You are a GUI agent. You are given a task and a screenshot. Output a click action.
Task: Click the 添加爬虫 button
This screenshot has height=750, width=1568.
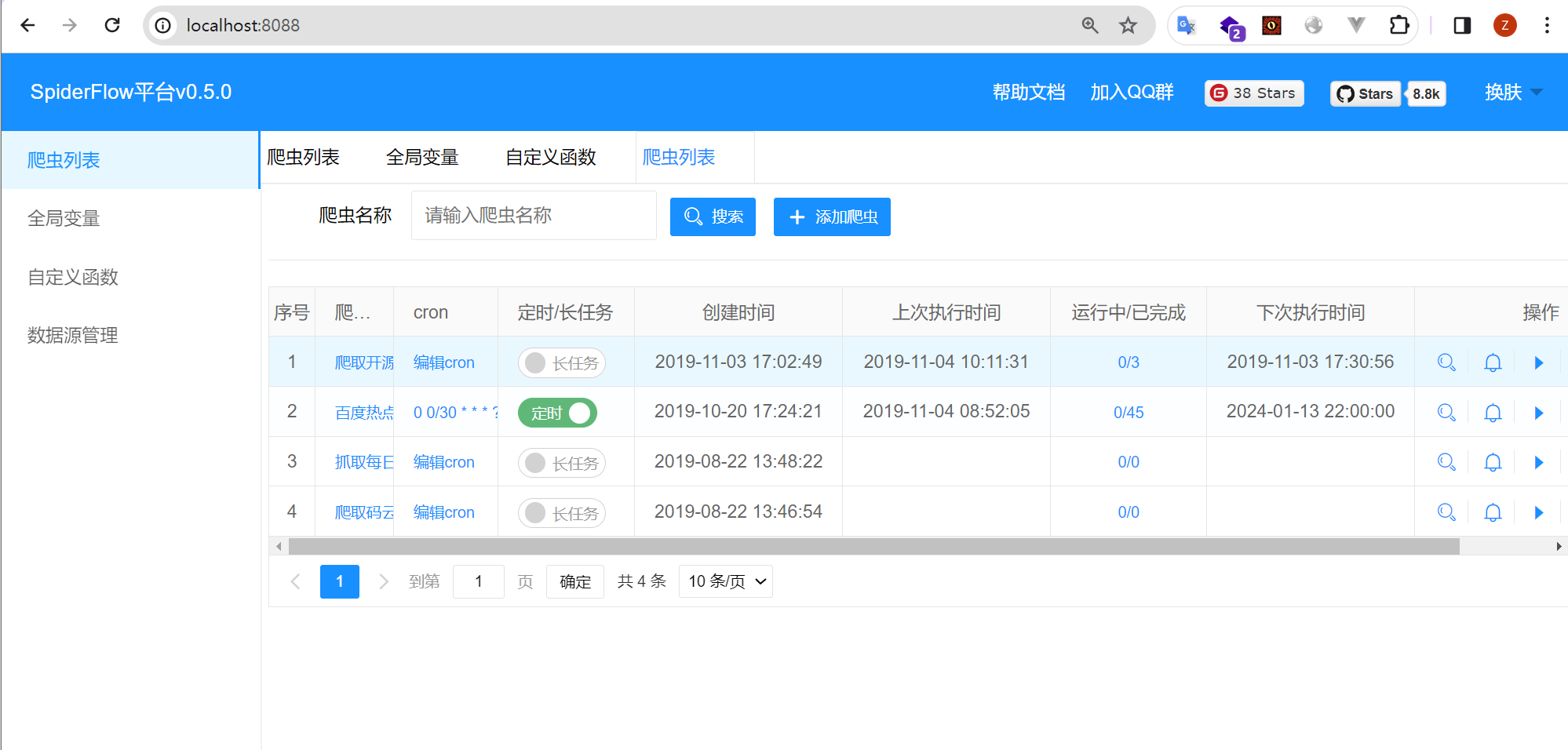click(x=832, y=217)
